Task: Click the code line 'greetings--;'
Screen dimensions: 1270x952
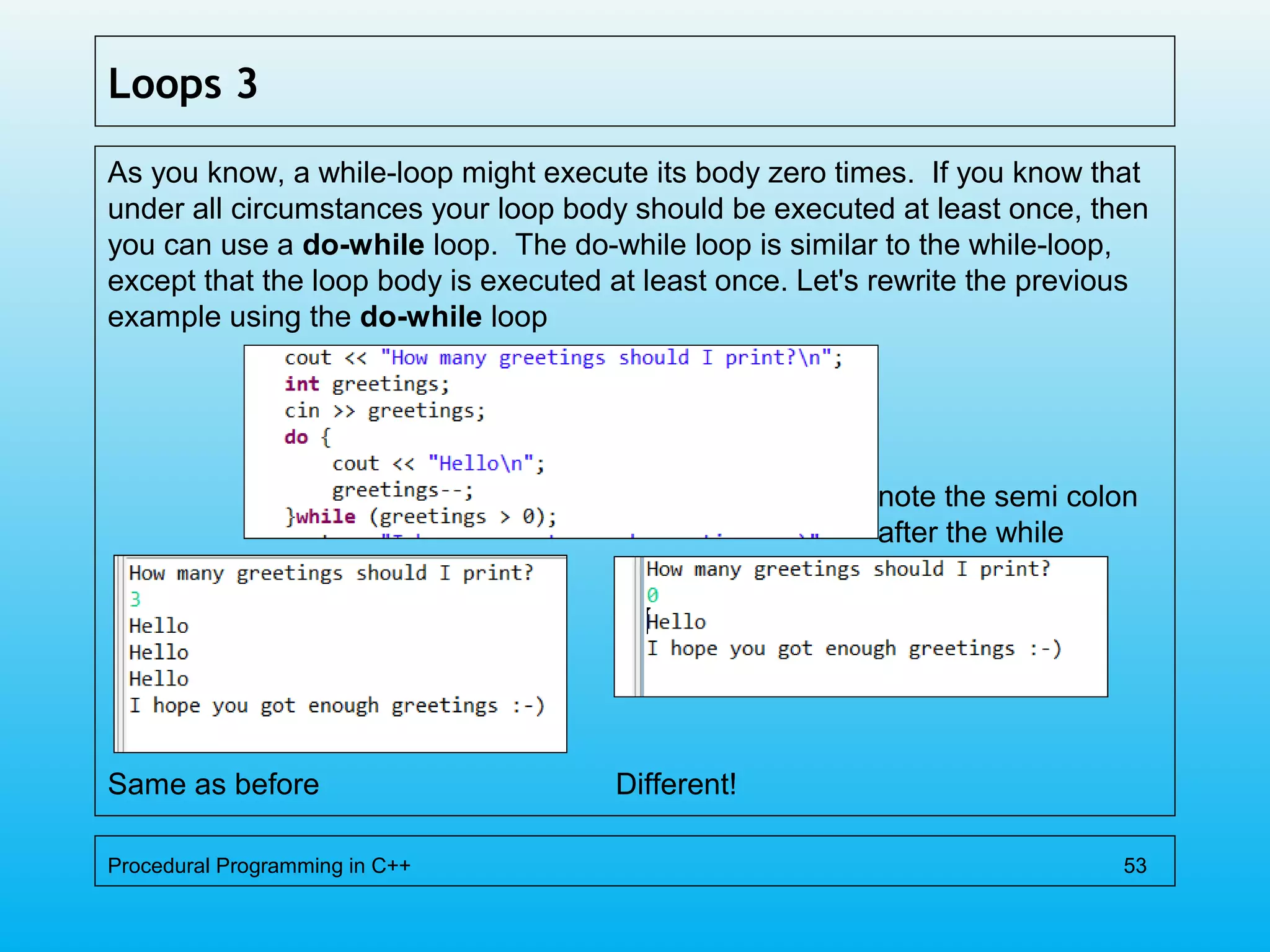Action: point(402,490)
